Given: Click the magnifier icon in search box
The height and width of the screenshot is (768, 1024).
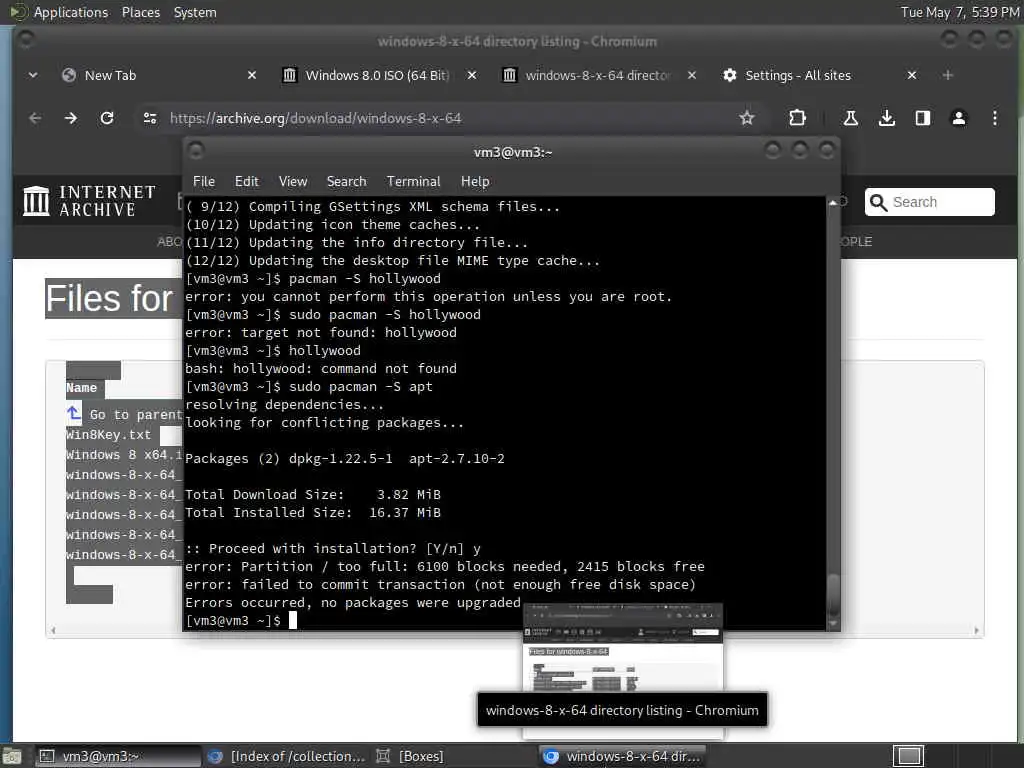Looking at the screenshot, I should point(878,202).
